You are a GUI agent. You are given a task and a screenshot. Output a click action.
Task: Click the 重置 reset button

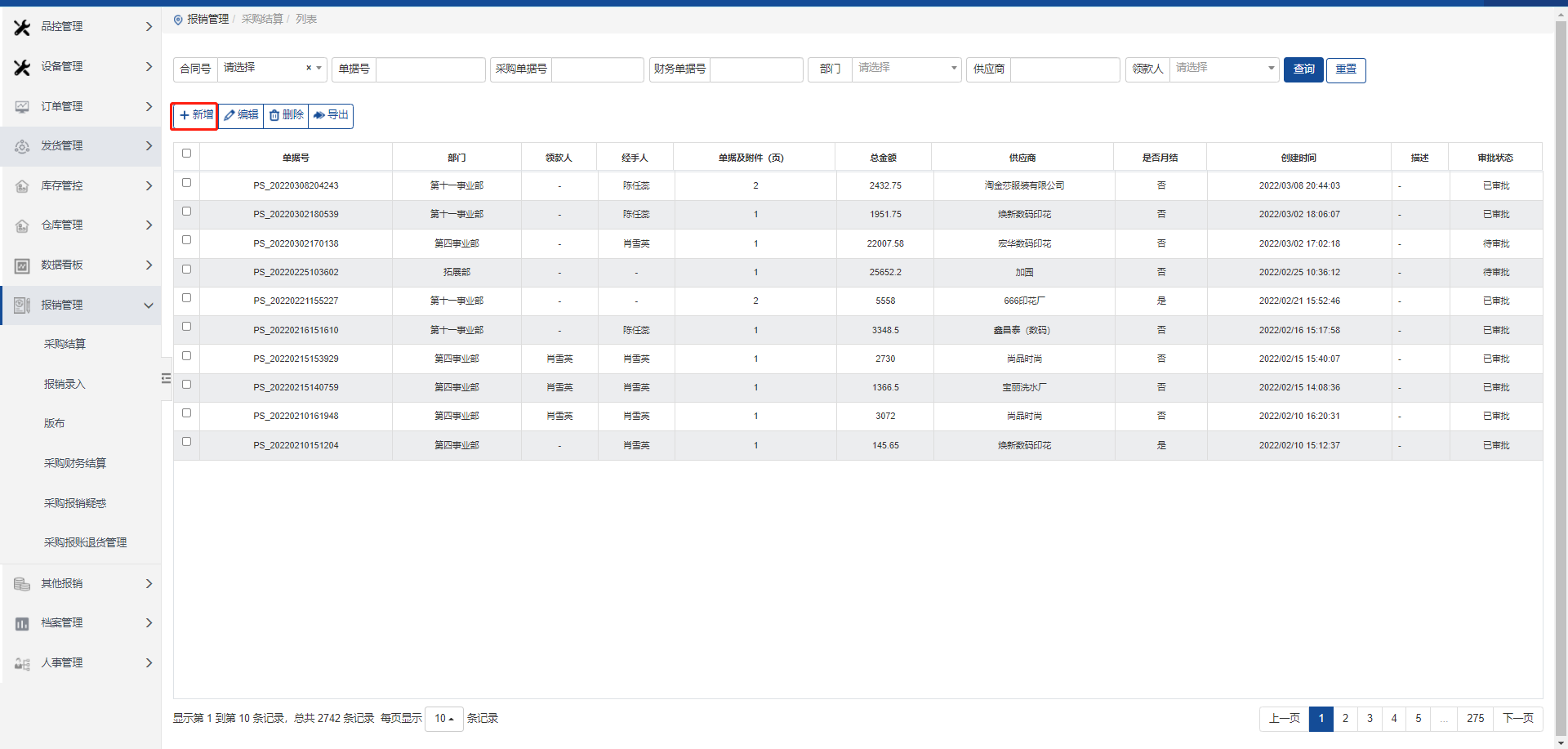(x=1346, y=69)
